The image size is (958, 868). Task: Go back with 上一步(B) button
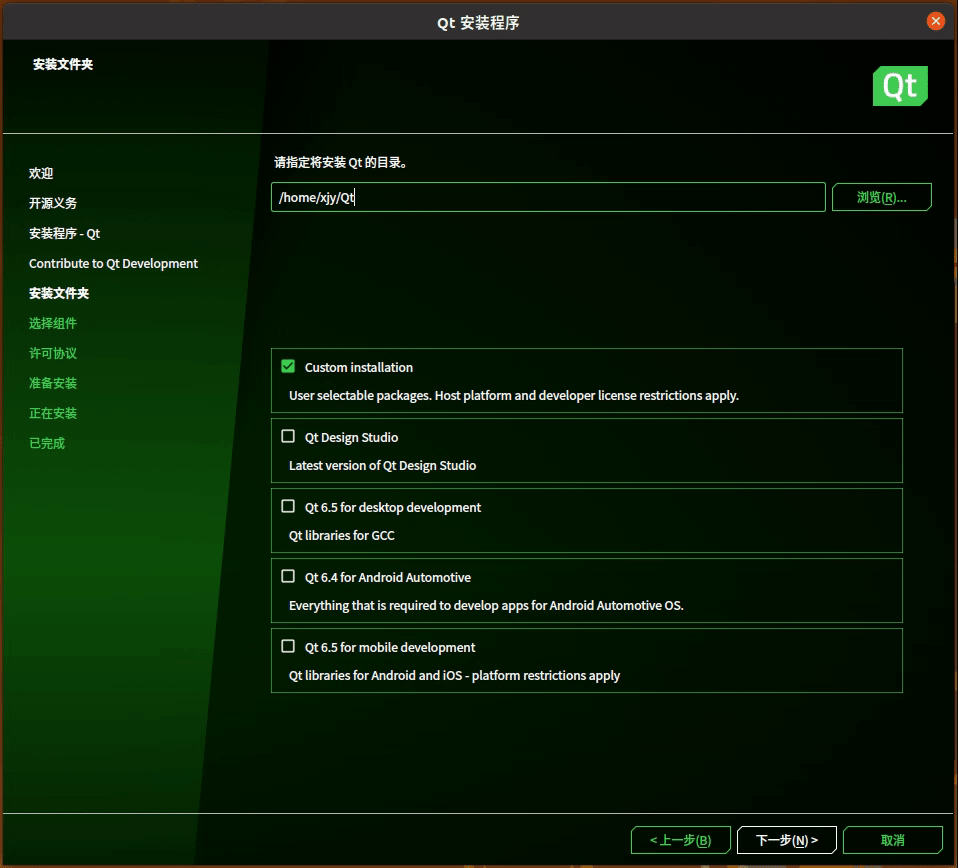point(681,841)
